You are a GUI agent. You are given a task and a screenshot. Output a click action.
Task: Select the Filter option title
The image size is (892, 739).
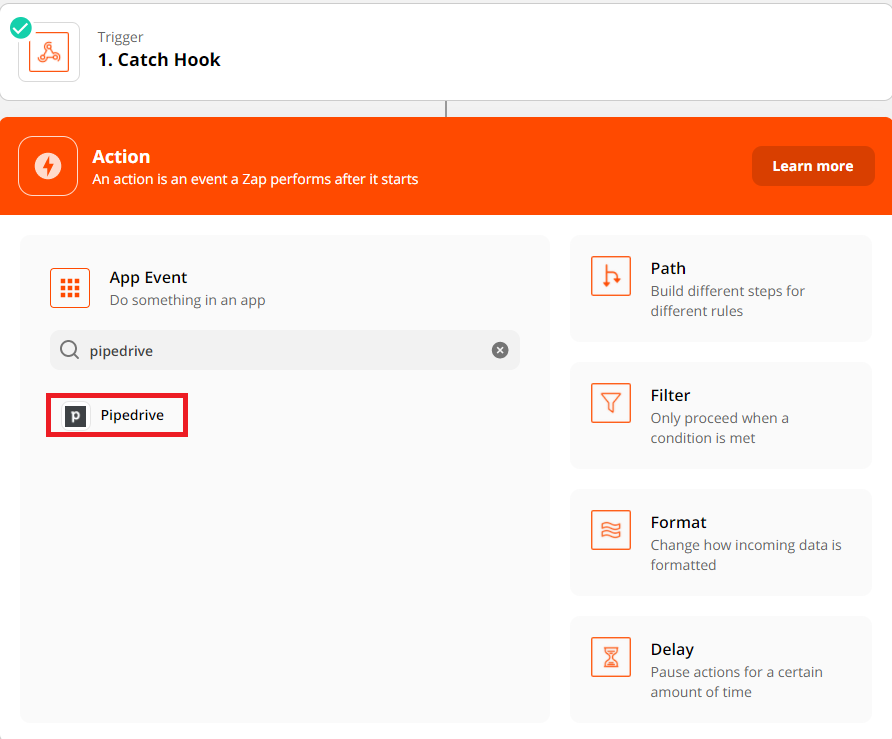[x=670, y=395]
